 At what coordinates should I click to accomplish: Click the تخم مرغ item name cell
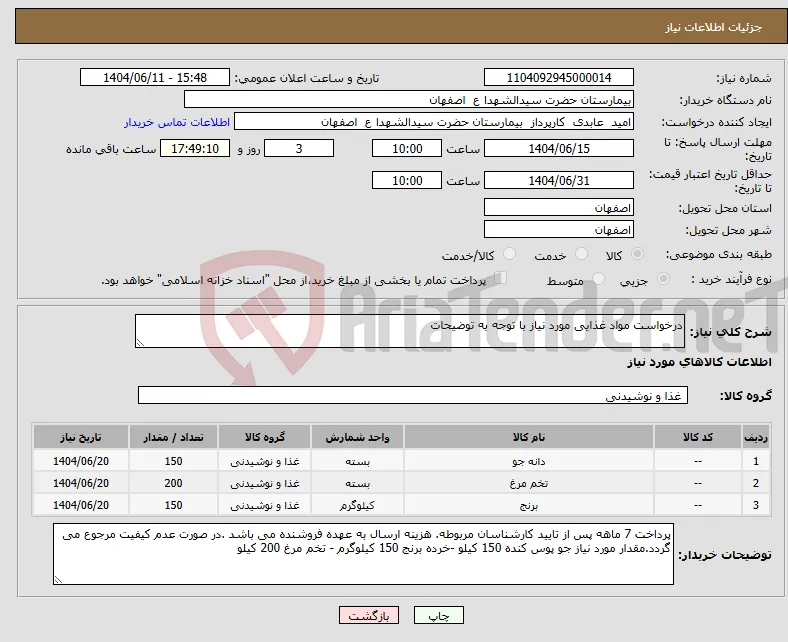pyautogui.click(x=529, y=483)
